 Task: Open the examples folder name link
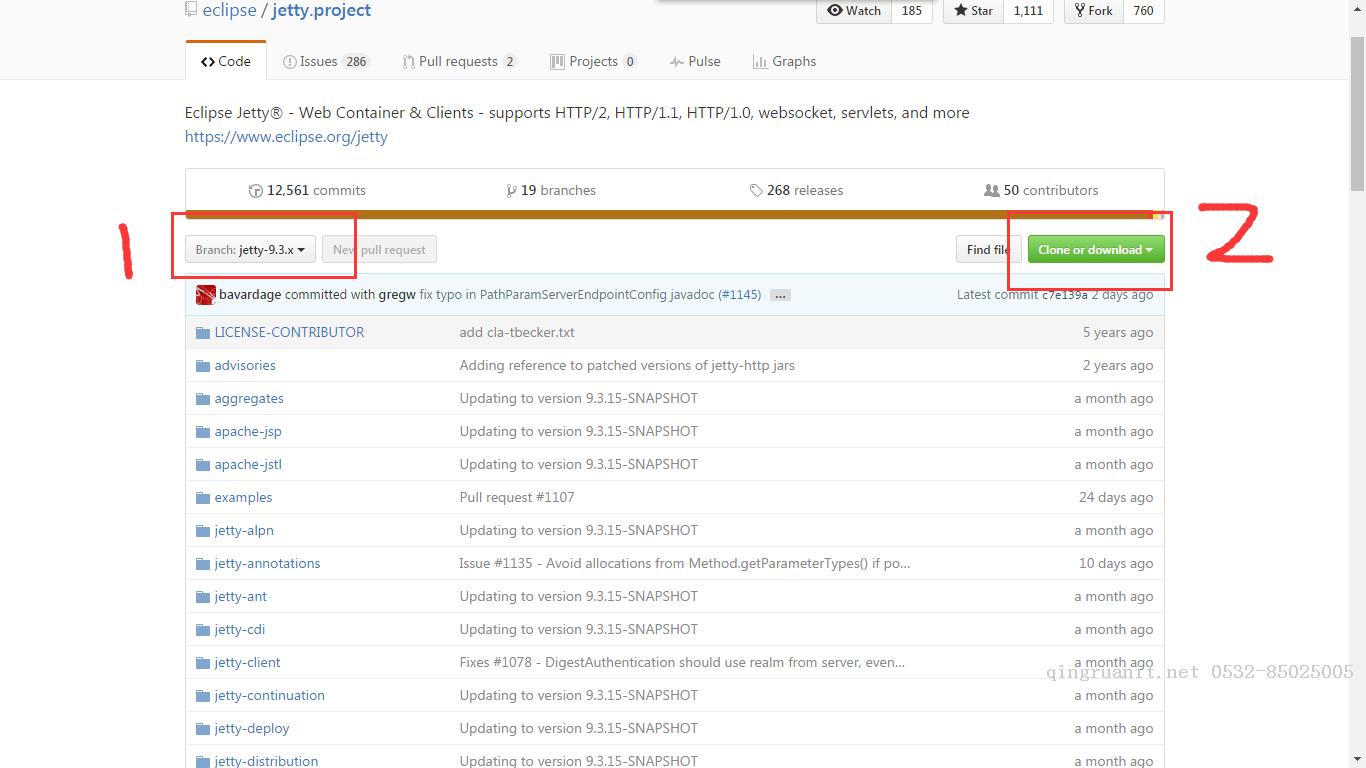coord(243,497)
